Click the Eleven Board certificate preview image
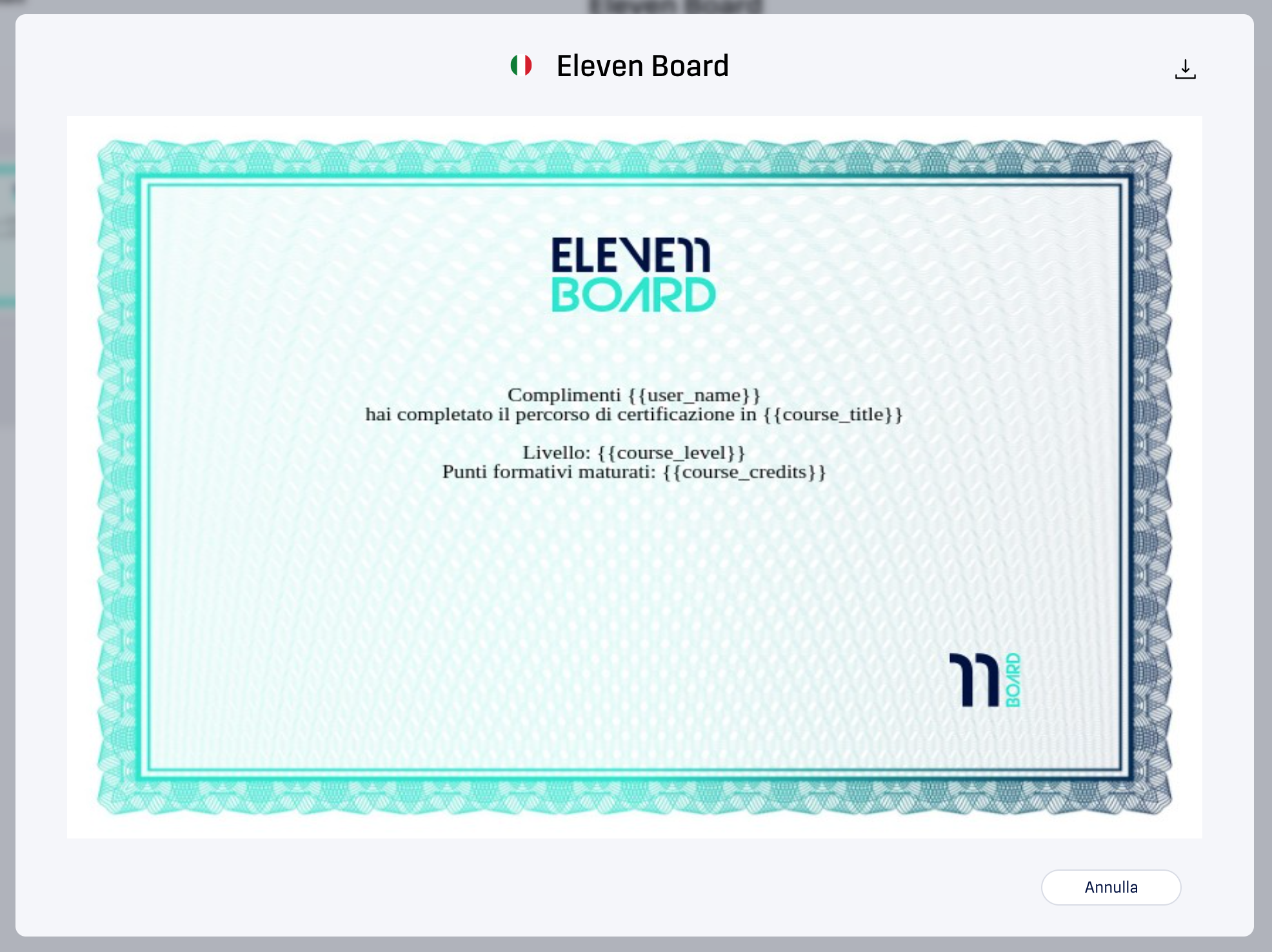This screenshot has height=952, width=1272. (635, 477)
